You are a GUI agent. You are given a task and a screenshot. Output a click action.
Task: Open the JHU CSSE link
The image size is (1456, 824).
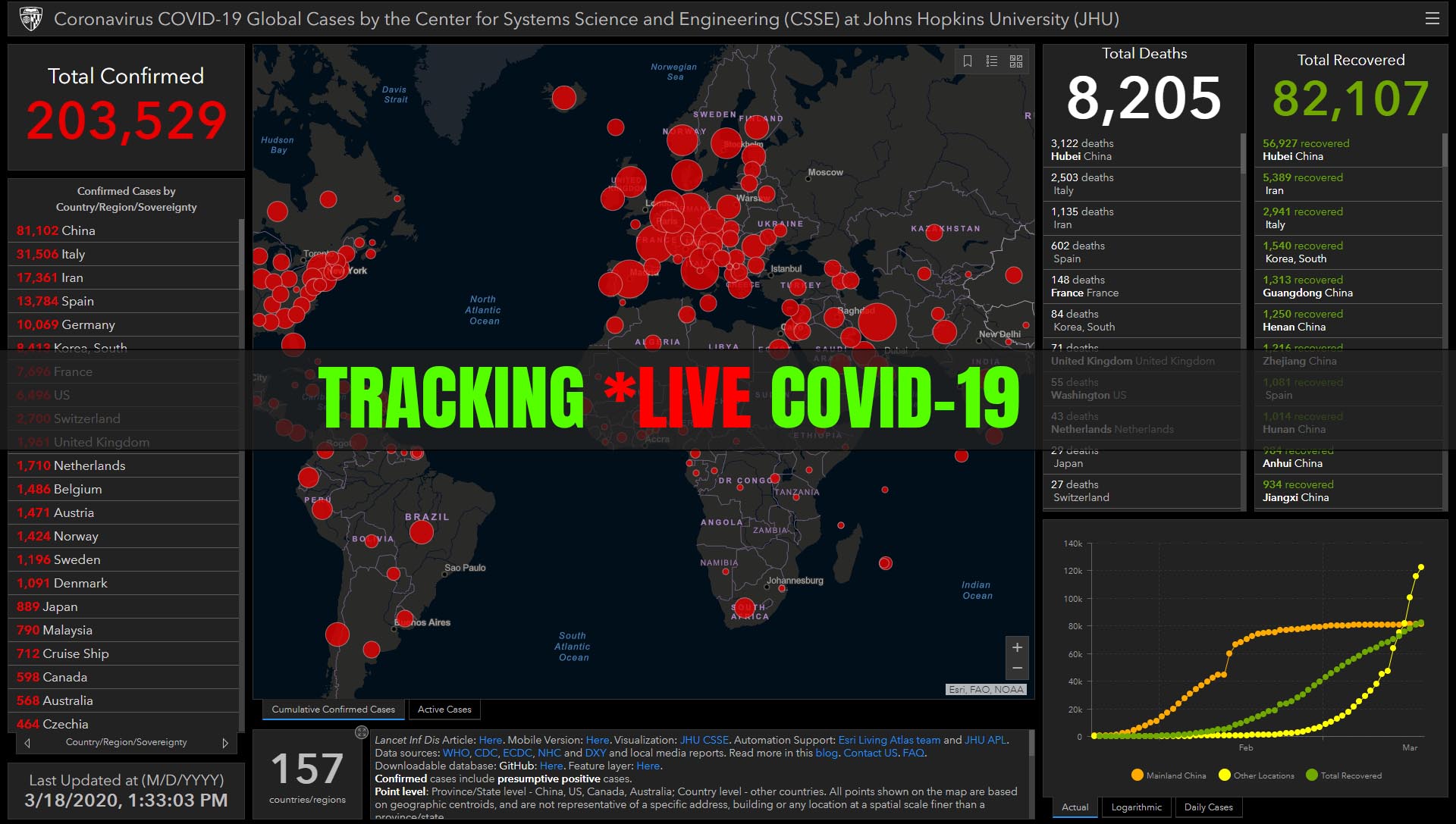click(x=704, y=740)
